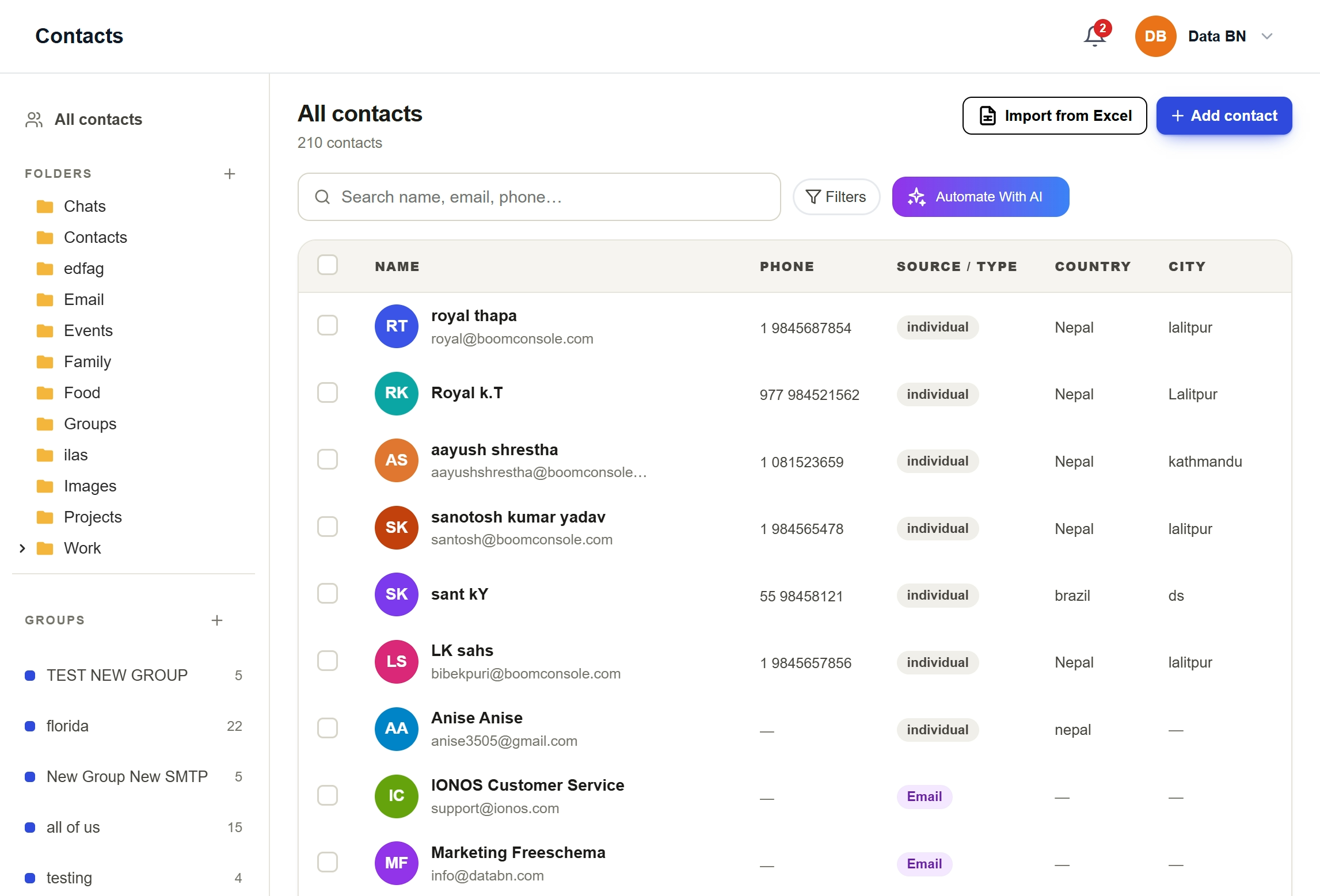Open the Data BN account dropdown chevron
Screen dimensions: 1320x896
point(1267,36)
